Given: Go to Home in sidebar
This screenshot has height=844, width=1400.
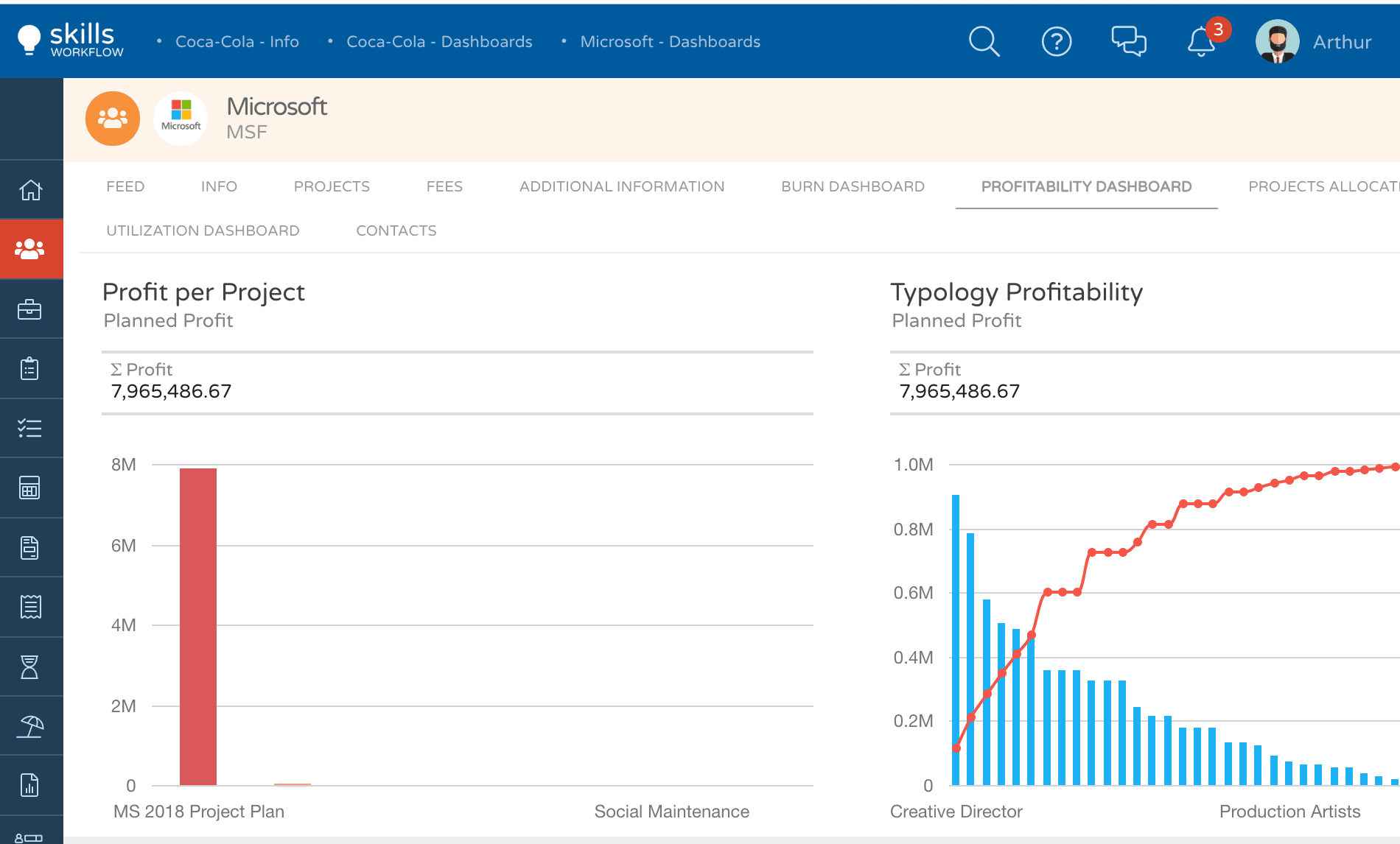Looking at the screenshot, I should [31, 190].
